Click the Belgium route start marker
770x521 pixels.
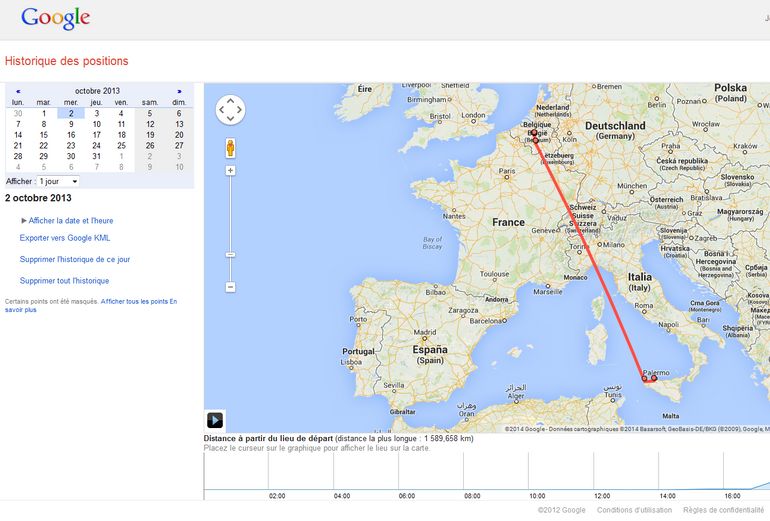[x=534, y=132]
